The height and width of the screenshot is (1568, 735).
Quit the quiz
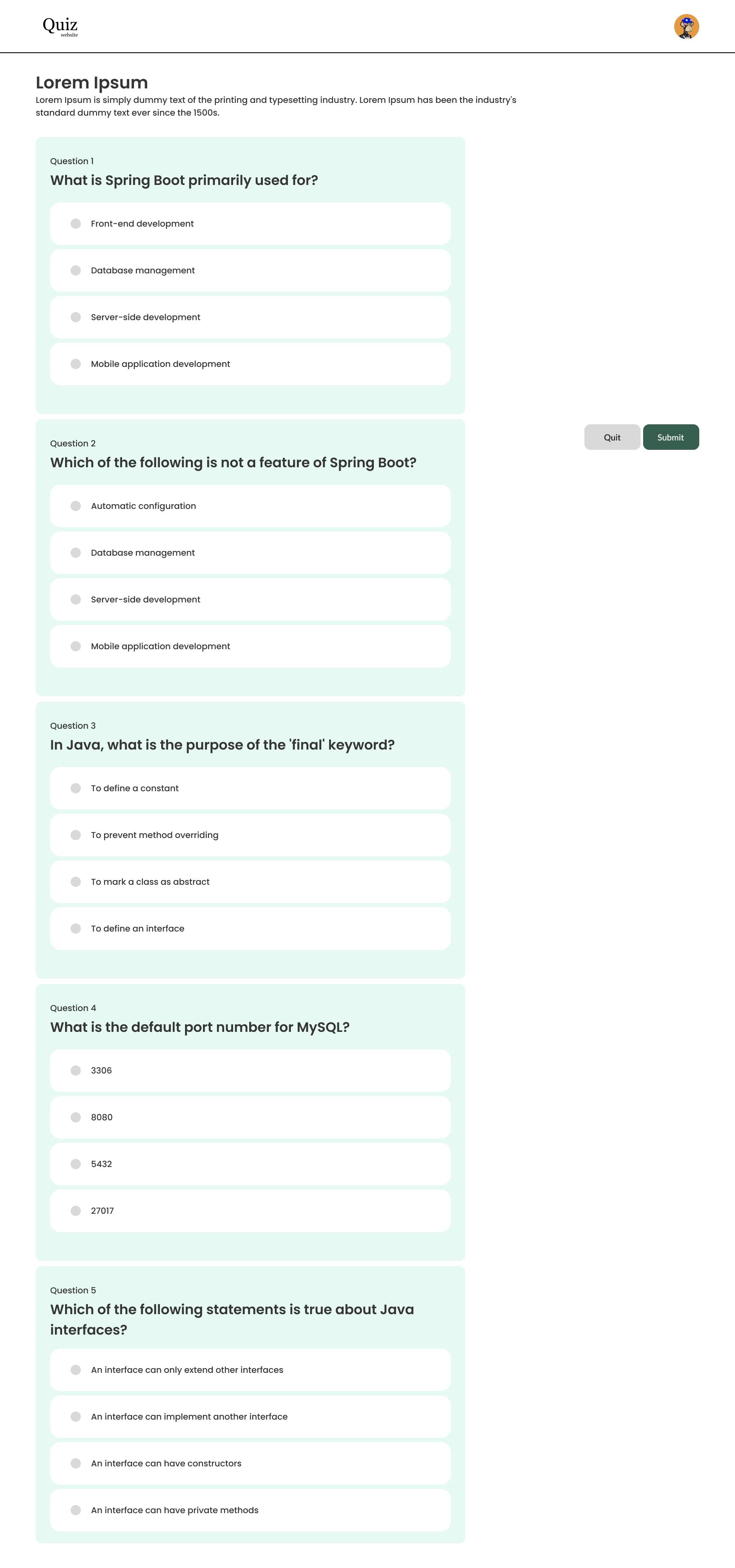click(x=611, y=437)
